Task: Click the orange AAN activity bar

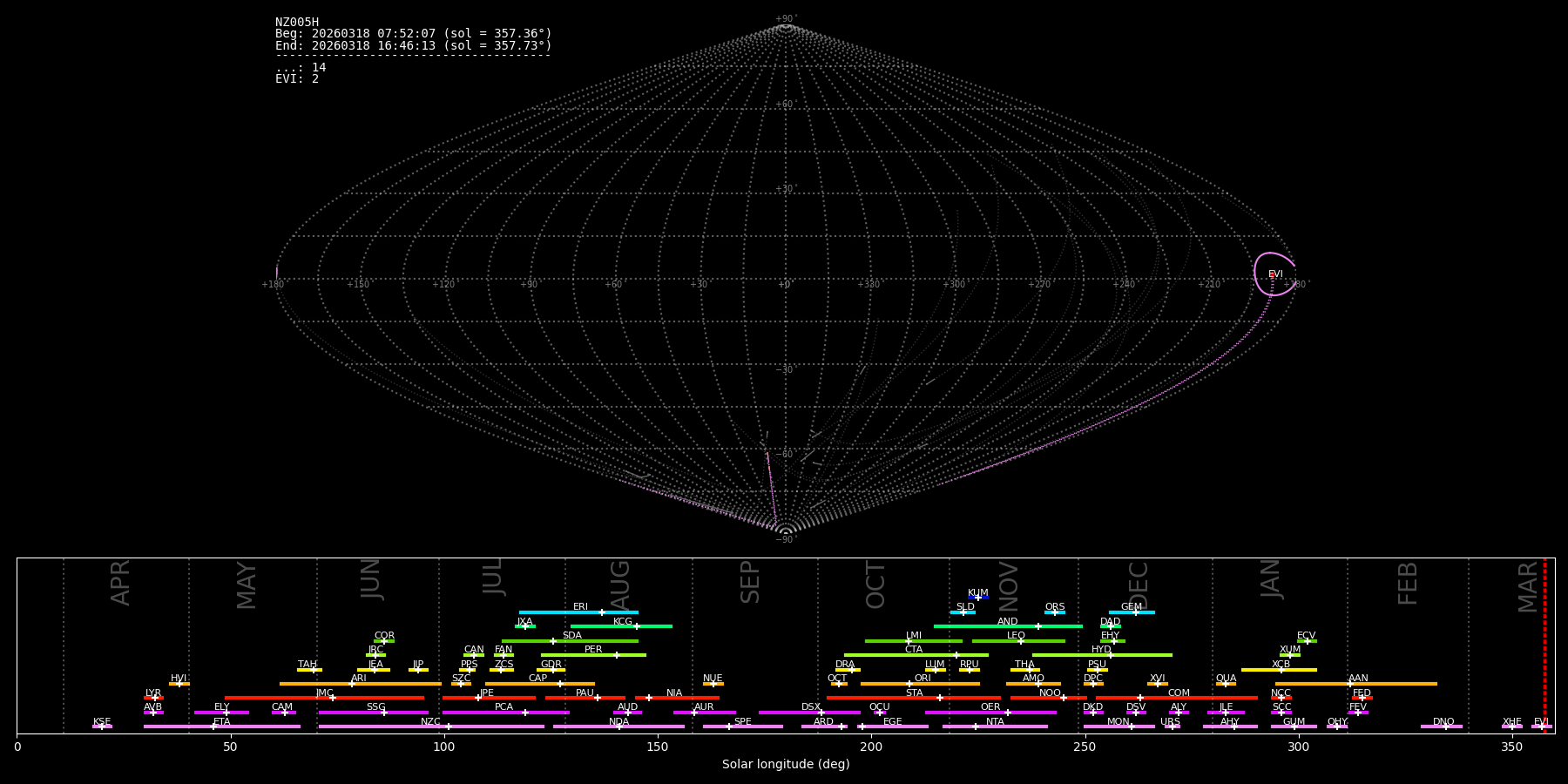Action: pyautogui.click(x=1356, y=684)
